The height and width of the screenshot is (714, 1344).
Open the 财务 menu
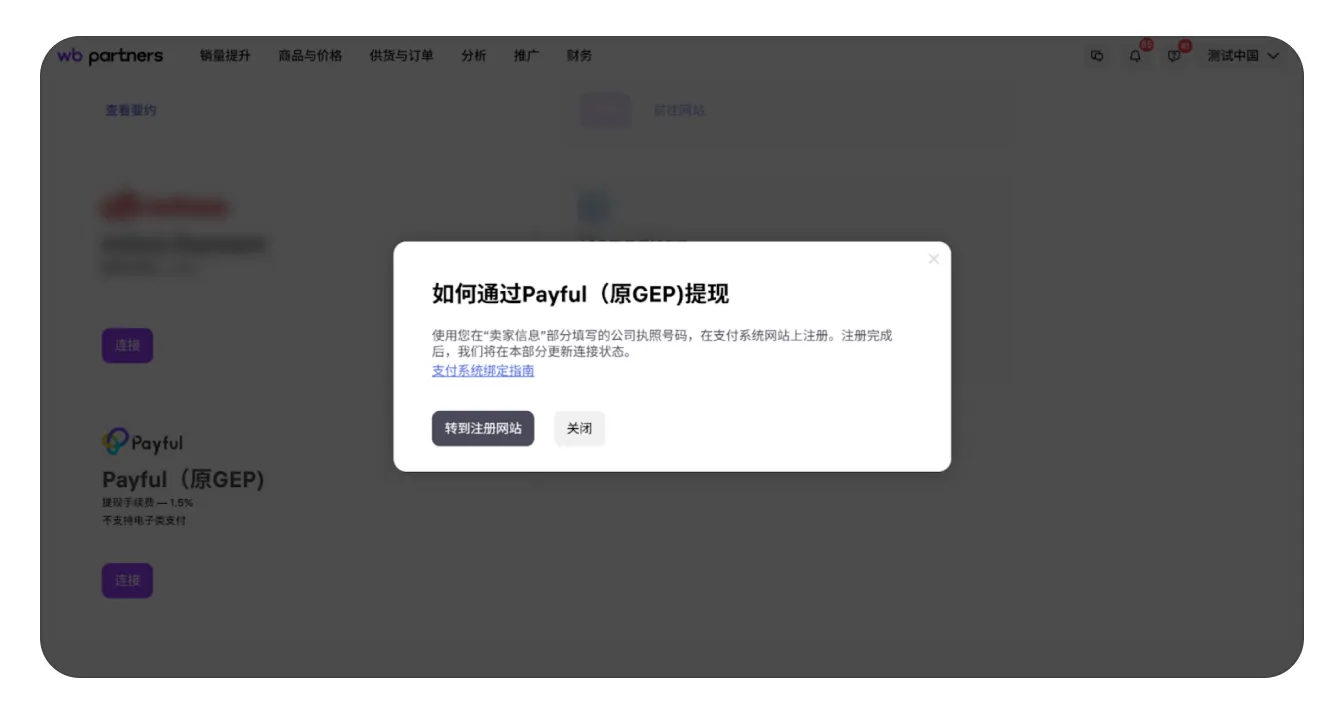(579, 56)
